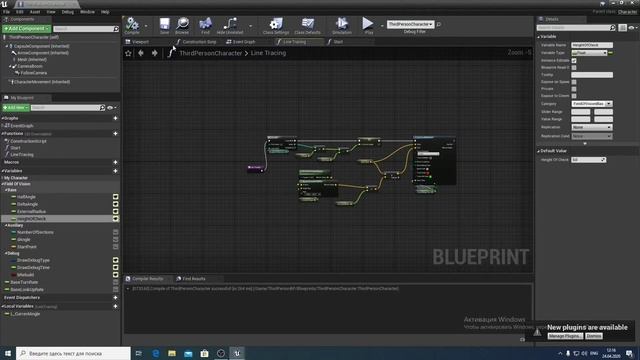Add new Event Dispatcher with plus icon
Viewport: 640px width, 360px height.
115,298
